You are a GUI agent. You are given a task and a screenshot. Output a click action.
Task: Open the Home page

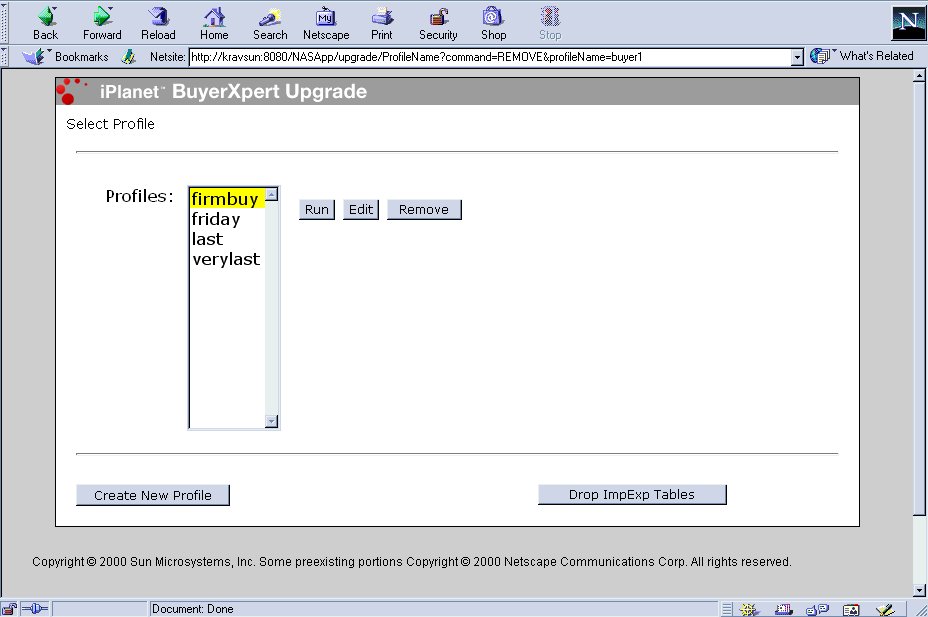point(214,24)
